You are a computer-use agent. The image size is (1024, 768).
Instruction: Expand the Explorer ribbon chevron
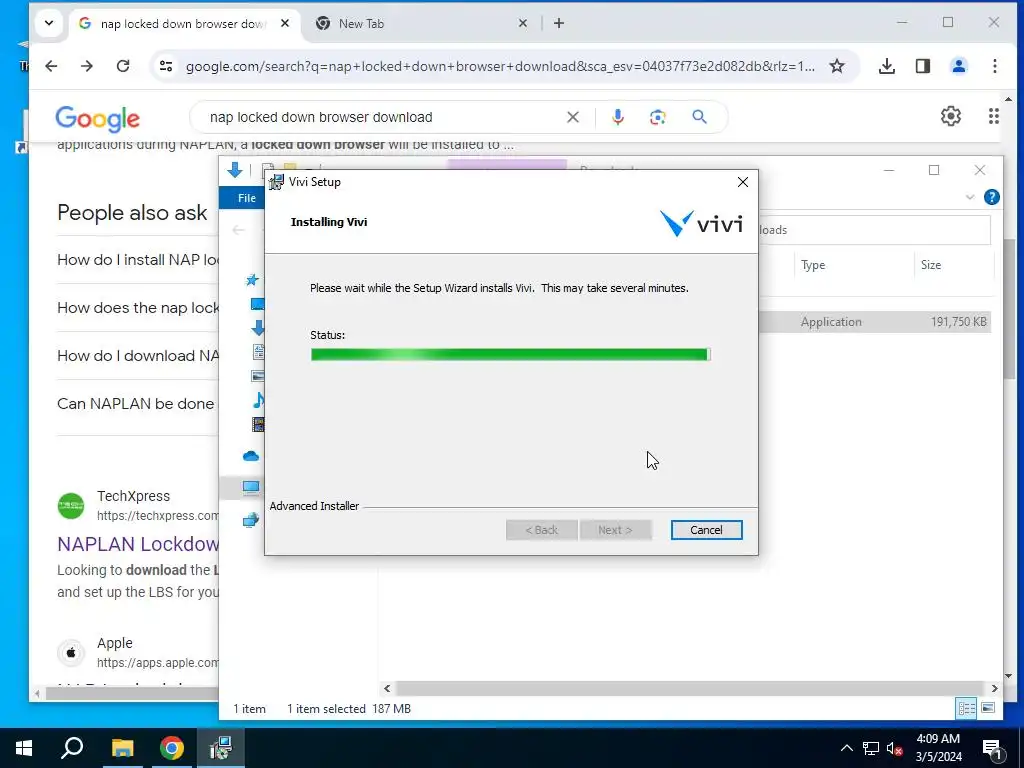[970, 197]
